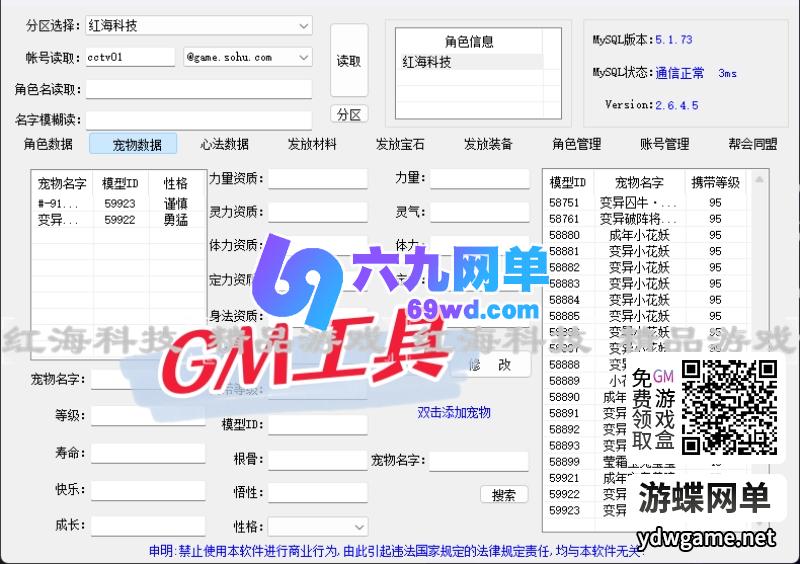Focus the 角色名读取 input field
The height and width of the screenshot is (564, 800).
[x=198, y=89]
